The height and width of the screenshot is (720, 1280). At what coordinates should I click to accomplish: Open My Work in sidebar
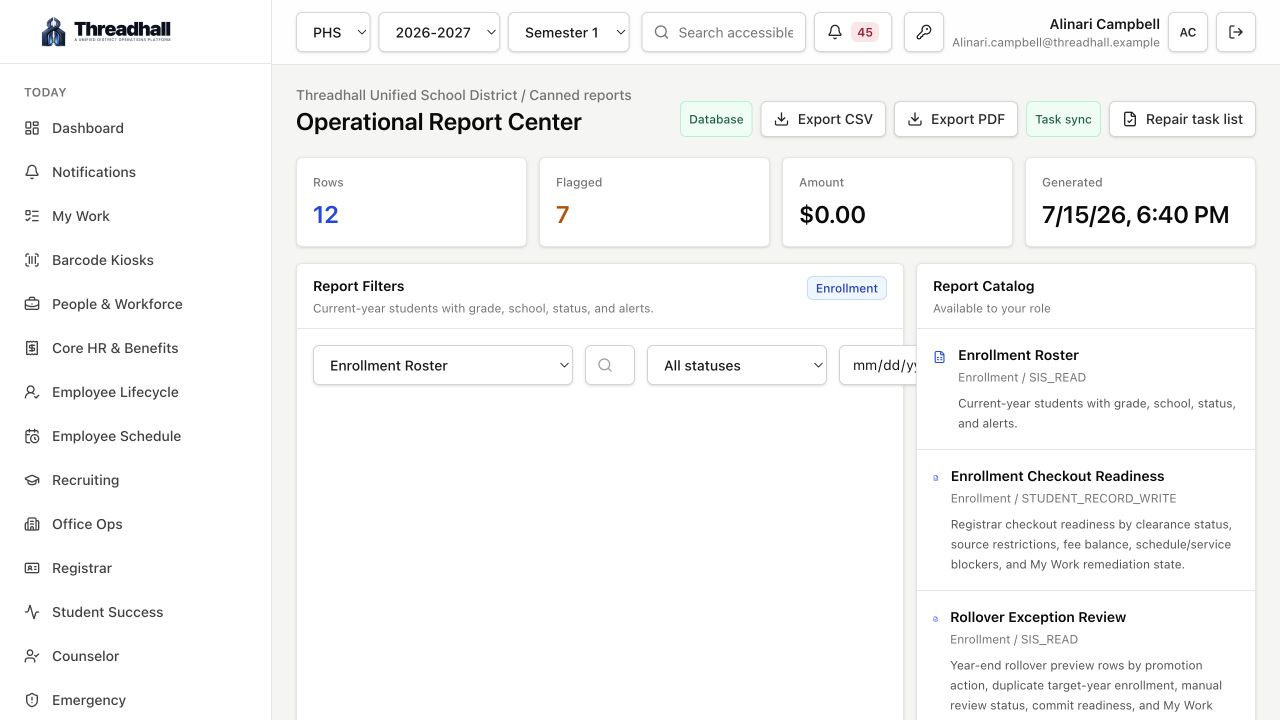pos(135,216)
